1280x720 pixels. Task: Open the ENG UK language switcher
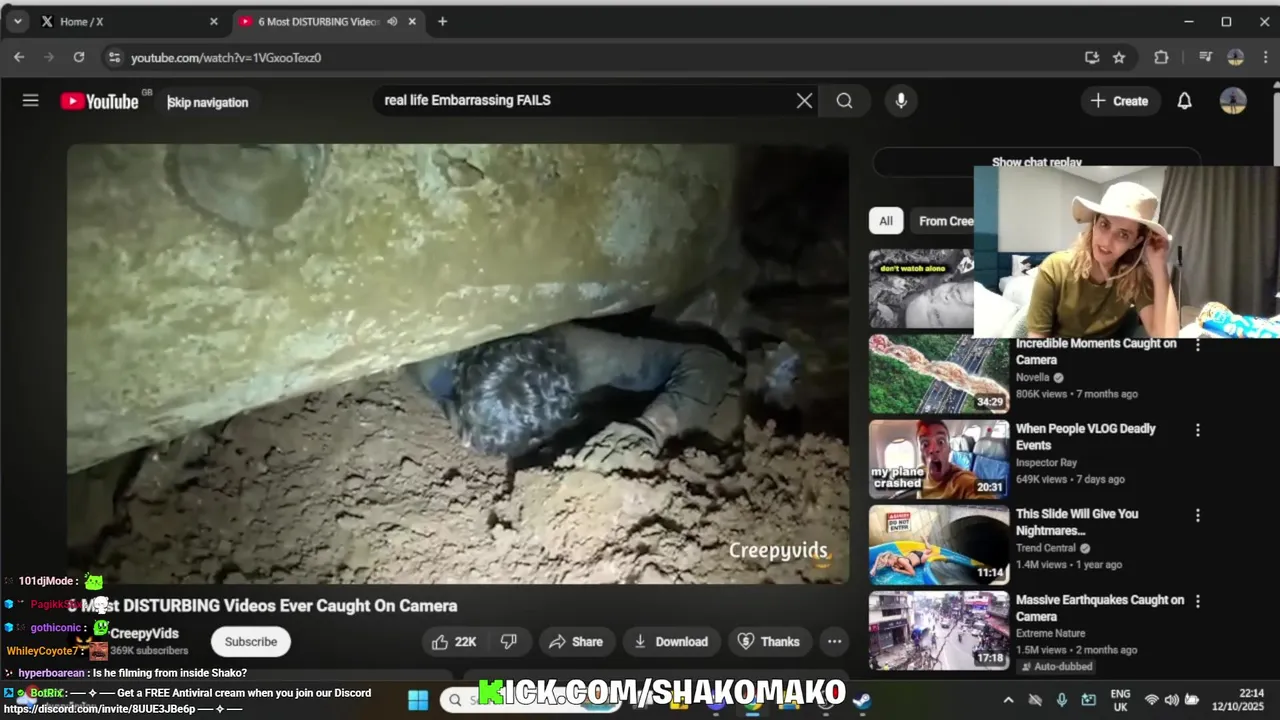pos(1120,700)
